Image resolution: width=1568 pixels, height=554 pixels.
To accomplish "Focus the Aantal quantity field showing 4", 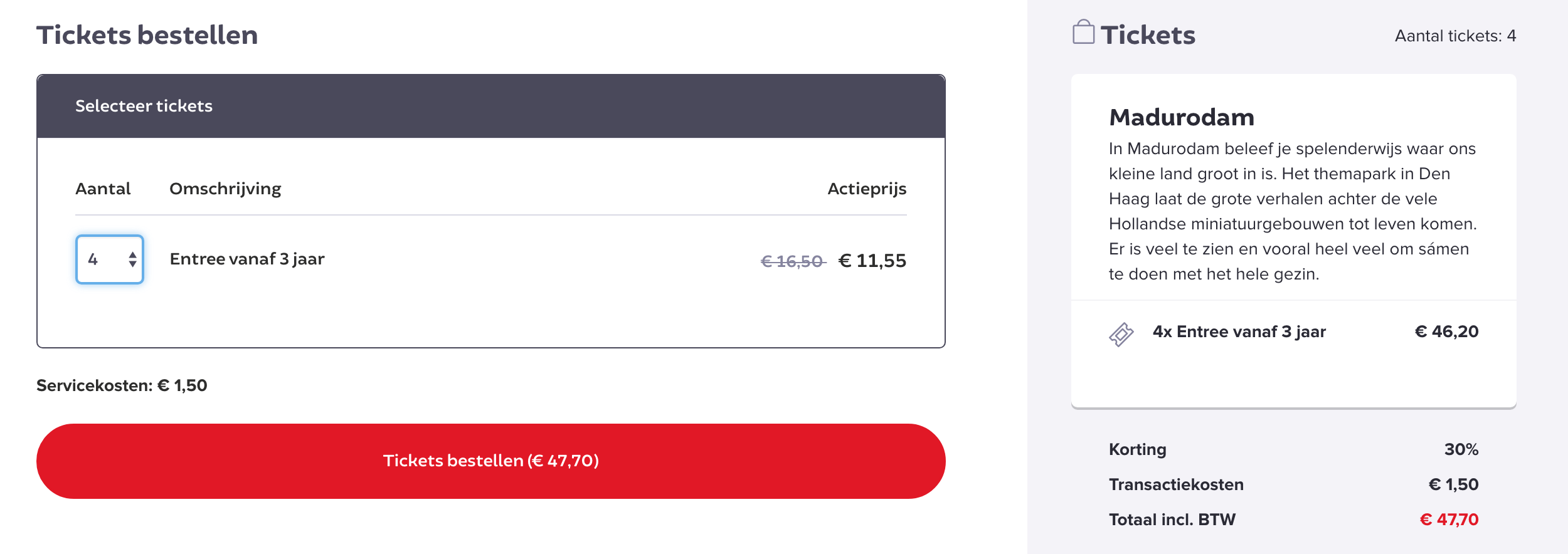I will point(100,259).
